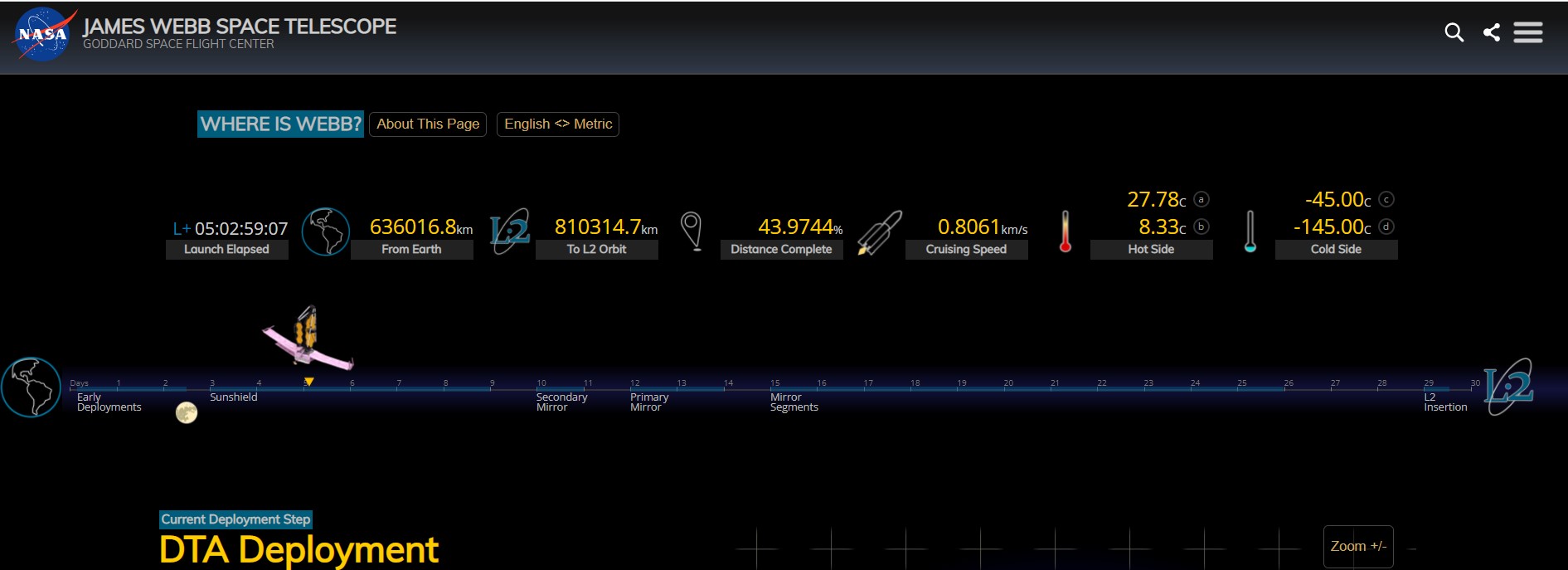Click the Moon icon below timeline

[x=187, y=412]
